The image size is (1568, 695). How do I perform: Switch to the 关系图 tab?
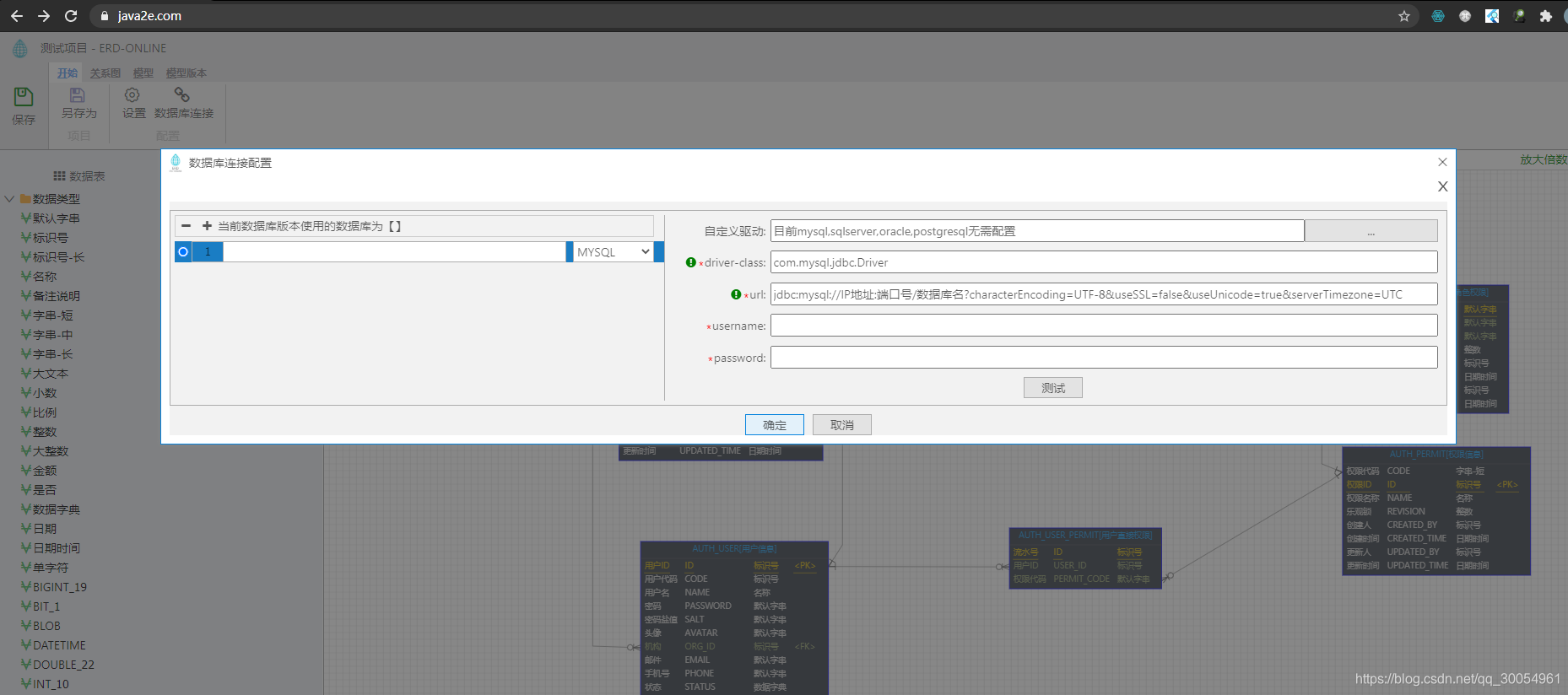pyautogui.click(x=105, y=73)
